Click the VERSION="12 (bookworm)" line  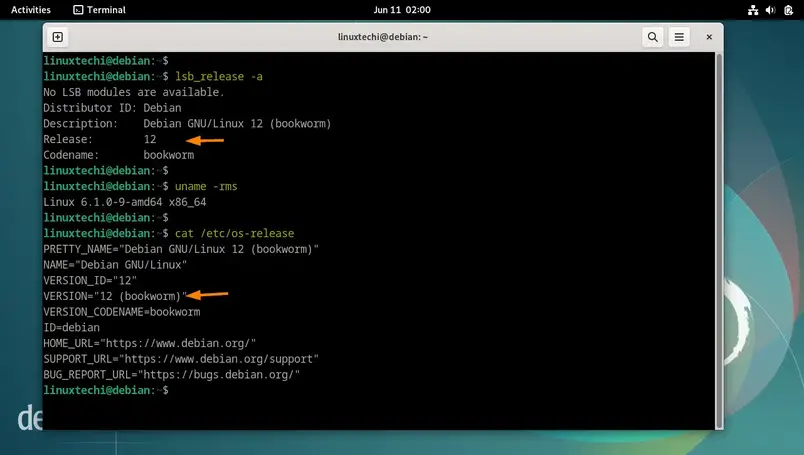115,296
